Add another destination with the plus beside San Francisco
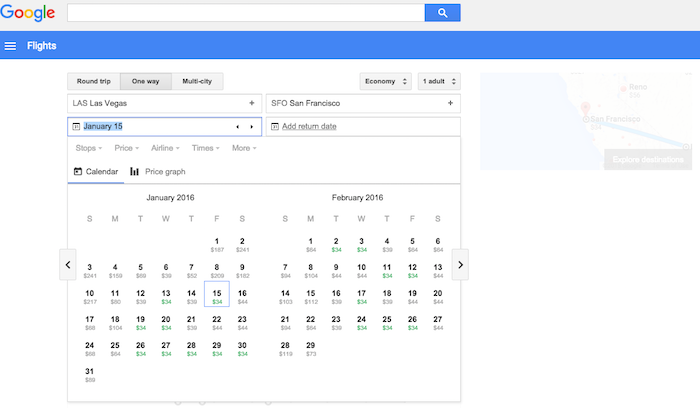Viewport: 700px width, 408px height. (451, 103)
